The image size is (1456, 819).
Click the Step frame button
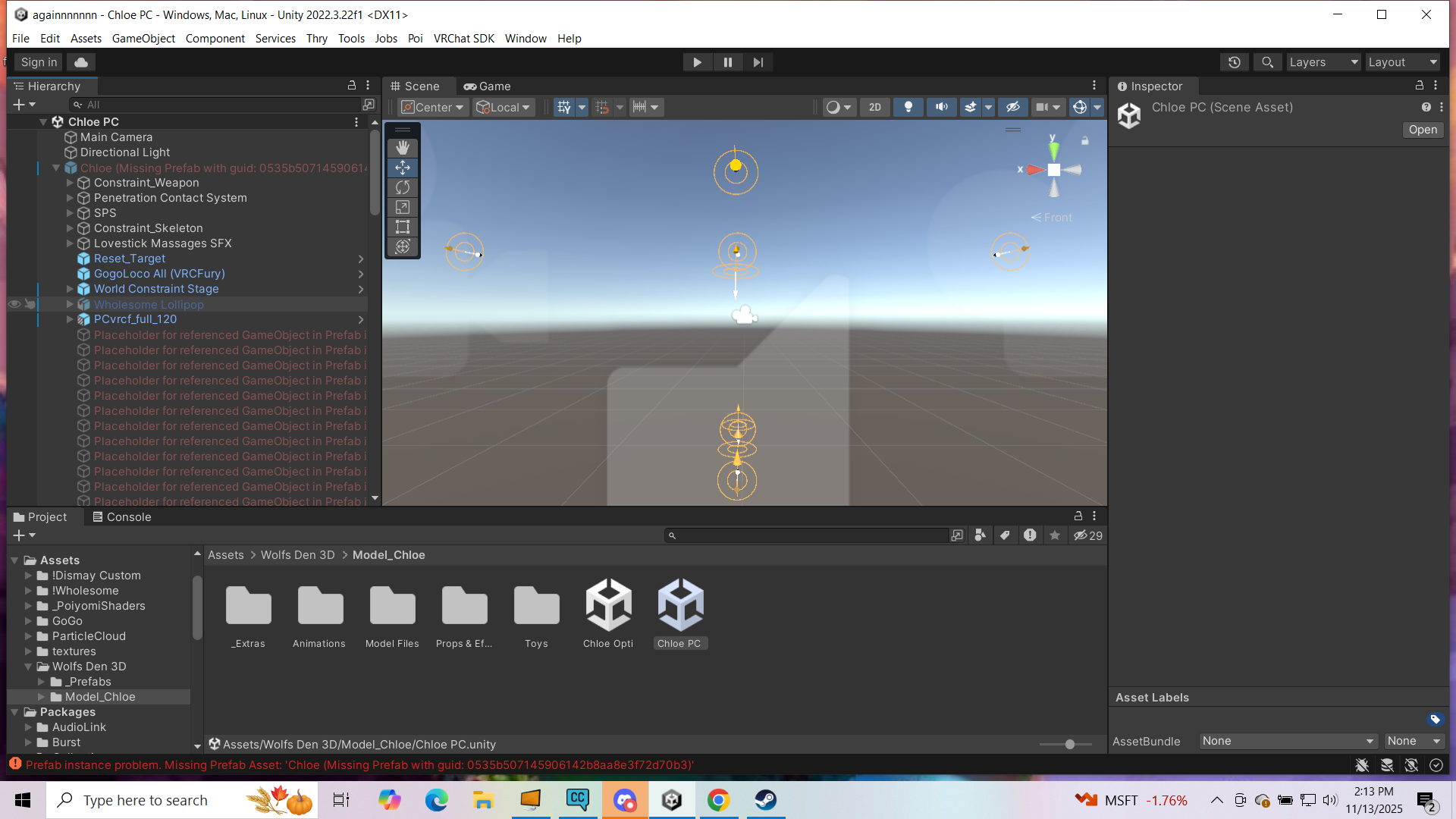[758, 62]
